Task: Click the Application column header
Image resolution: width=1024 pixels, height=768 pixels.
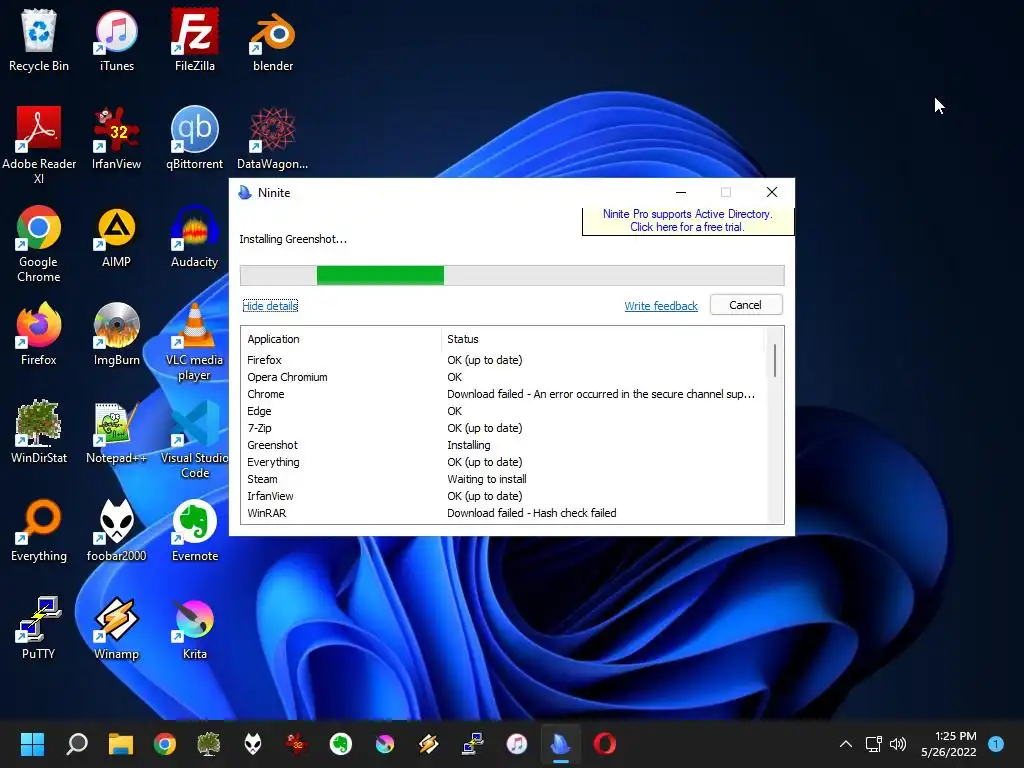Action: pyautogui.click(x=342, y=339)
